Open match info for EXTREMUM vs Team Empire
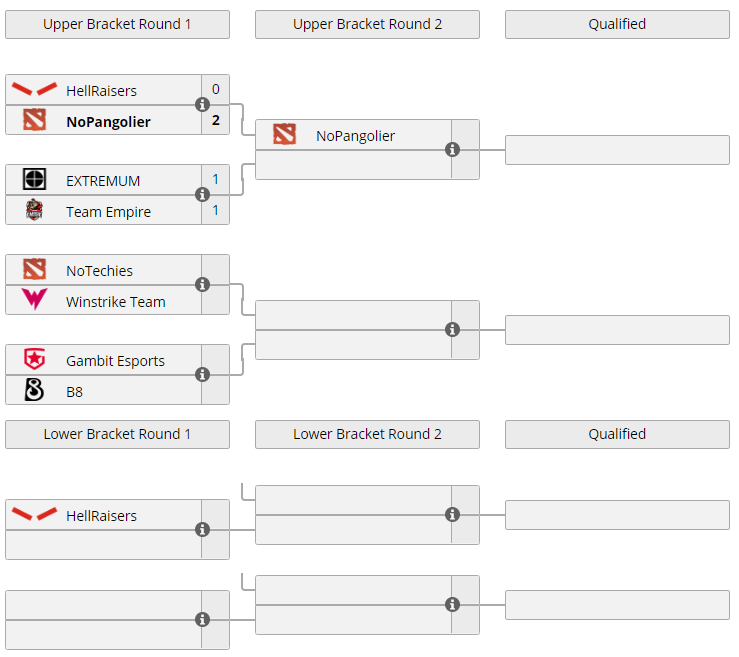This screenshot has width=739, height=657. click(x=203, y=195)
